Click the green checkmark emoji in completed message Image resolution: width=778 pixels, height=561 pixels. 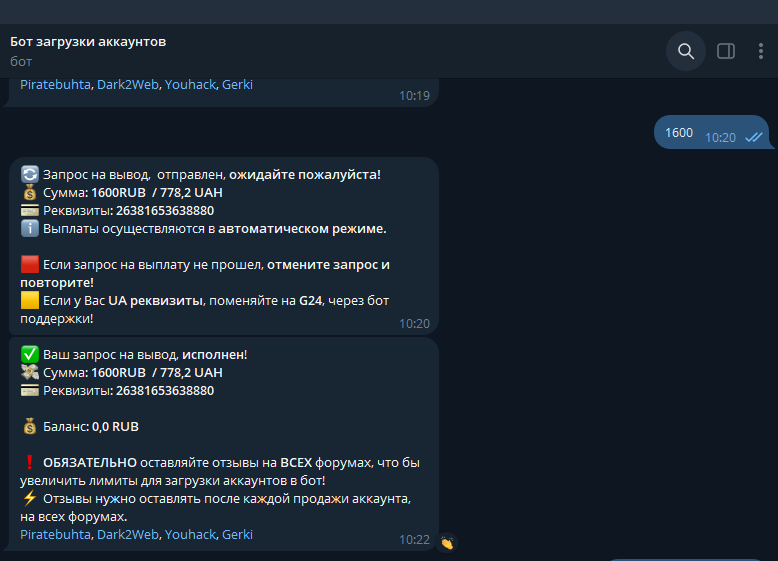pos(29,354)
